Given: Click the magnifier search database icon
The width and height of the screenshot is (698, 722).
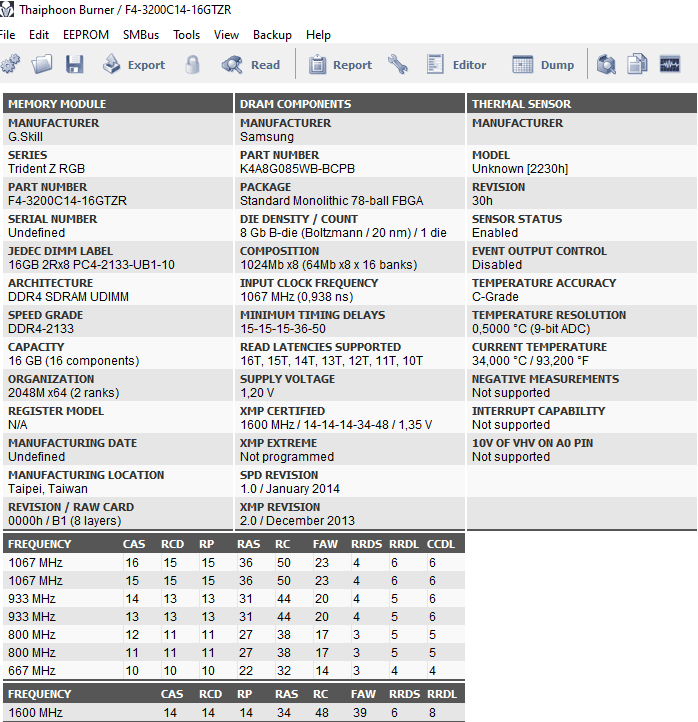Looking at the screenshot, I should (606, 64).
